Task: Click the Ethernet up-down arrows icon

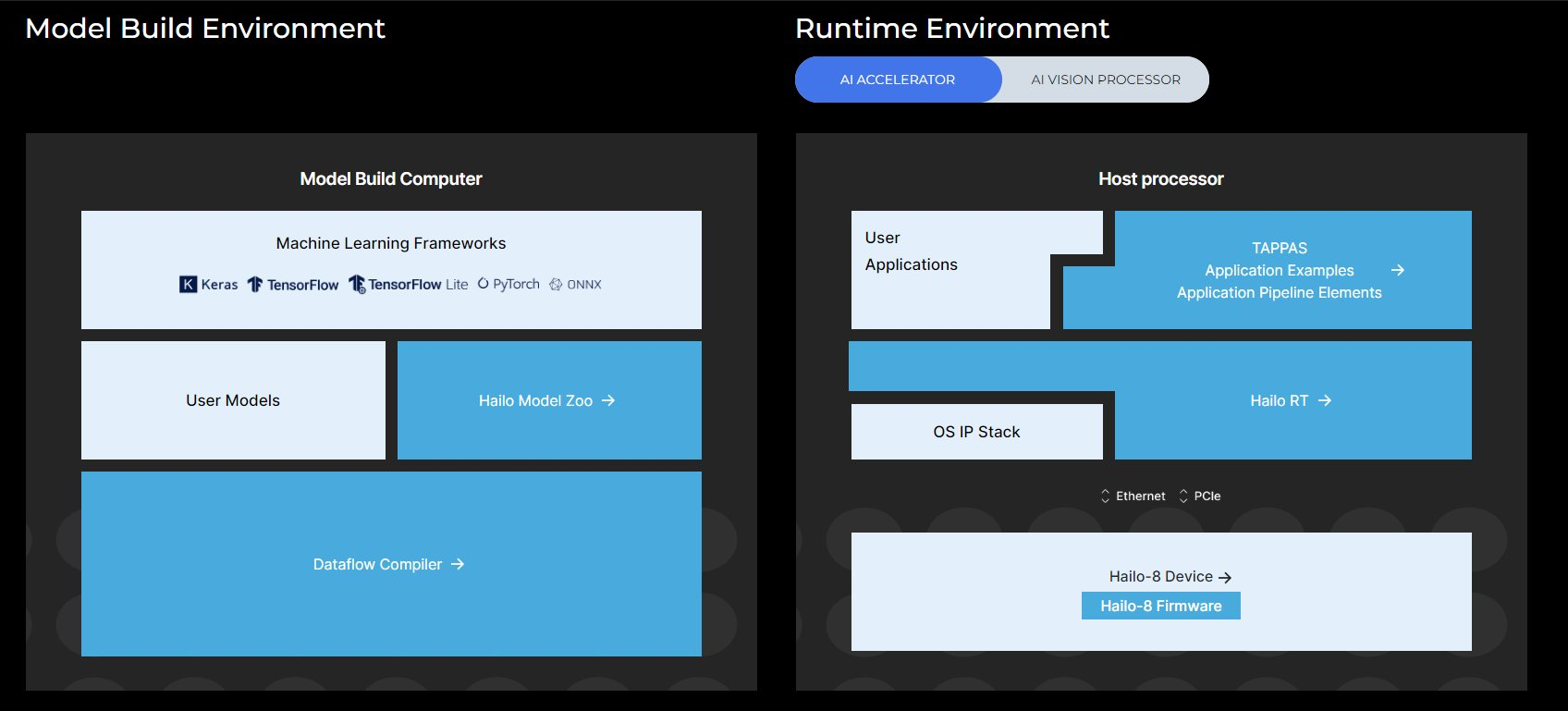Action: click(1105, 496)
